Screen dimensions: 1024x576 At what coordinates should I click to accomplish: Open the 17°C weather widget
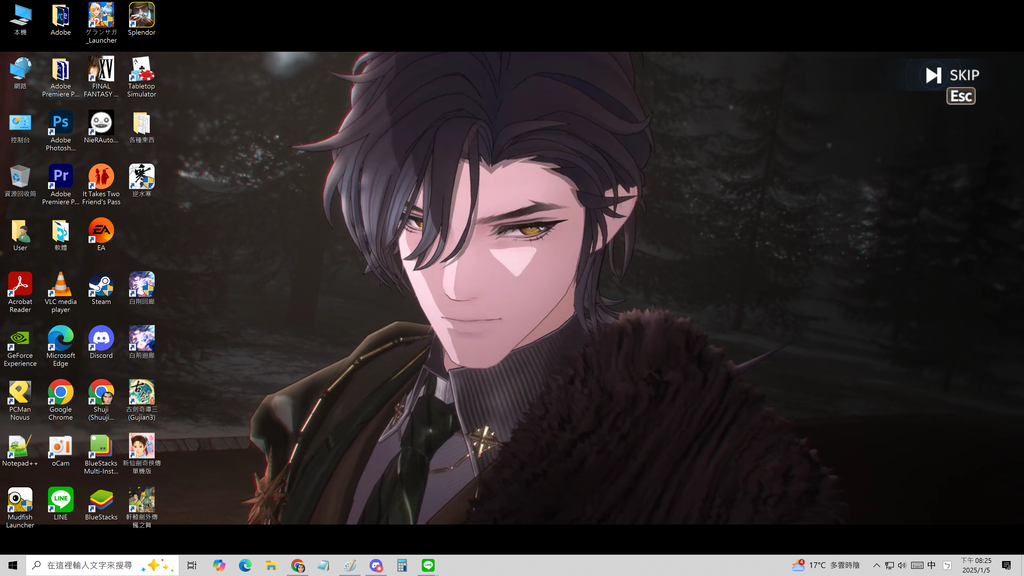tap(826, 566)
